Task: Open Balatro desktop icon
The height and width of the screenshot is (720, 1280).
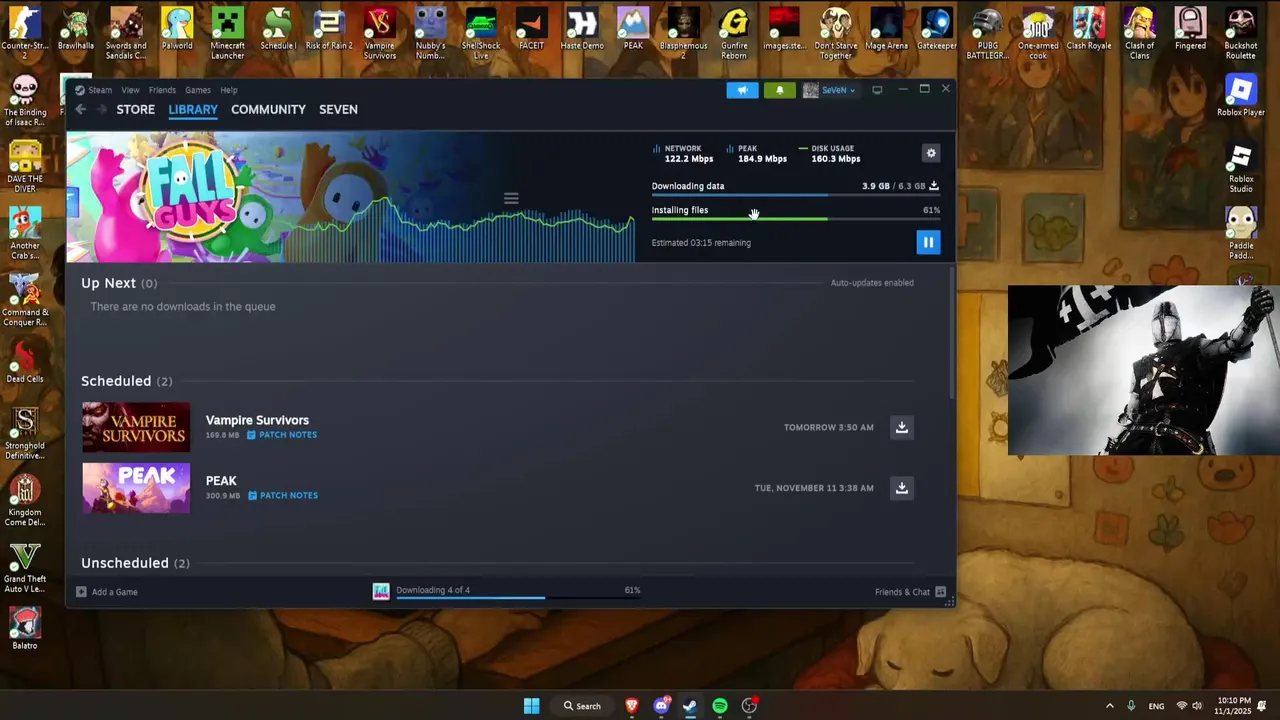Action: (25, 629)
